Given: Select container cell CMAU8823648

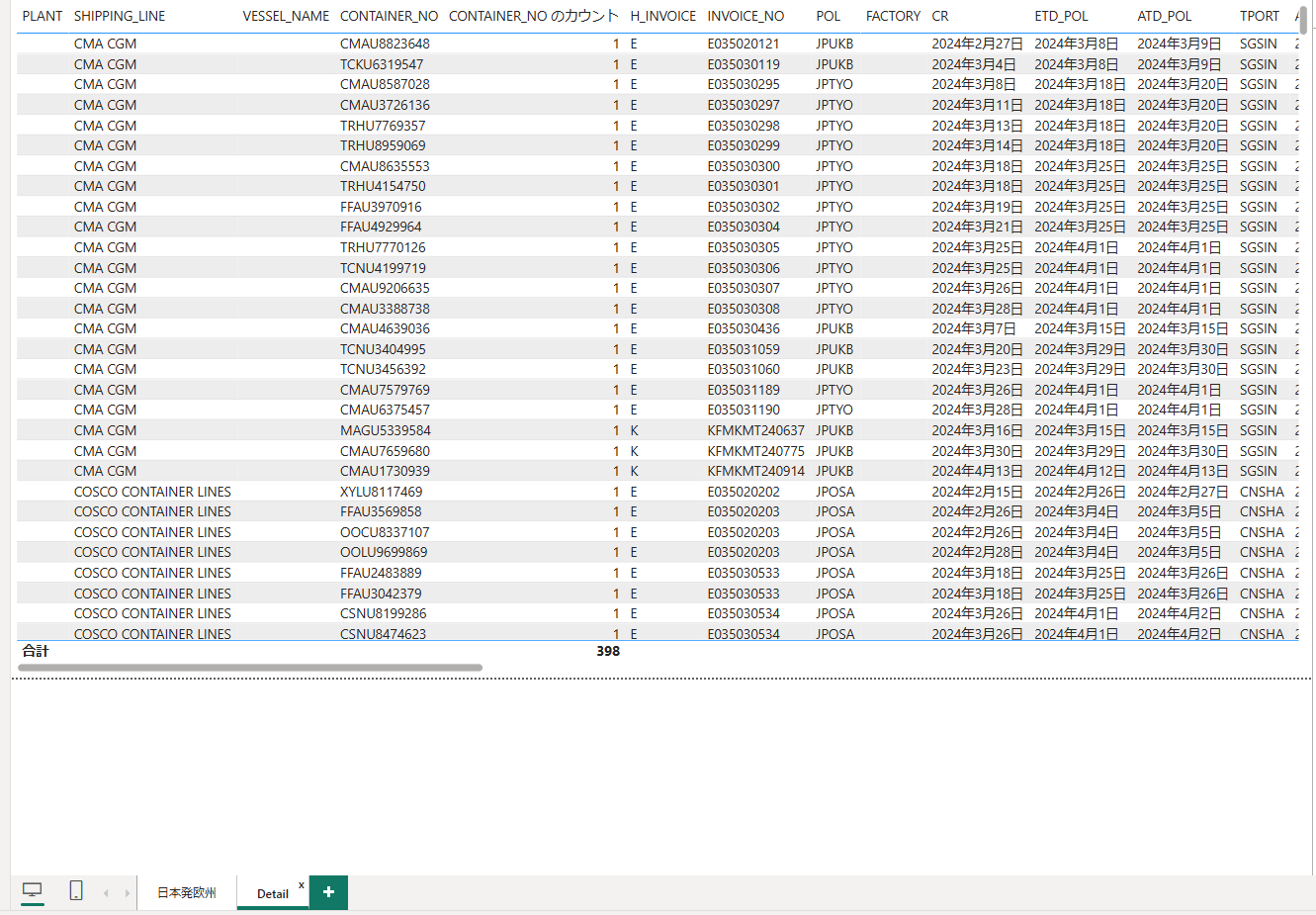Looking at the screenshot, I should pyautogui.click(x=385, y=44).
